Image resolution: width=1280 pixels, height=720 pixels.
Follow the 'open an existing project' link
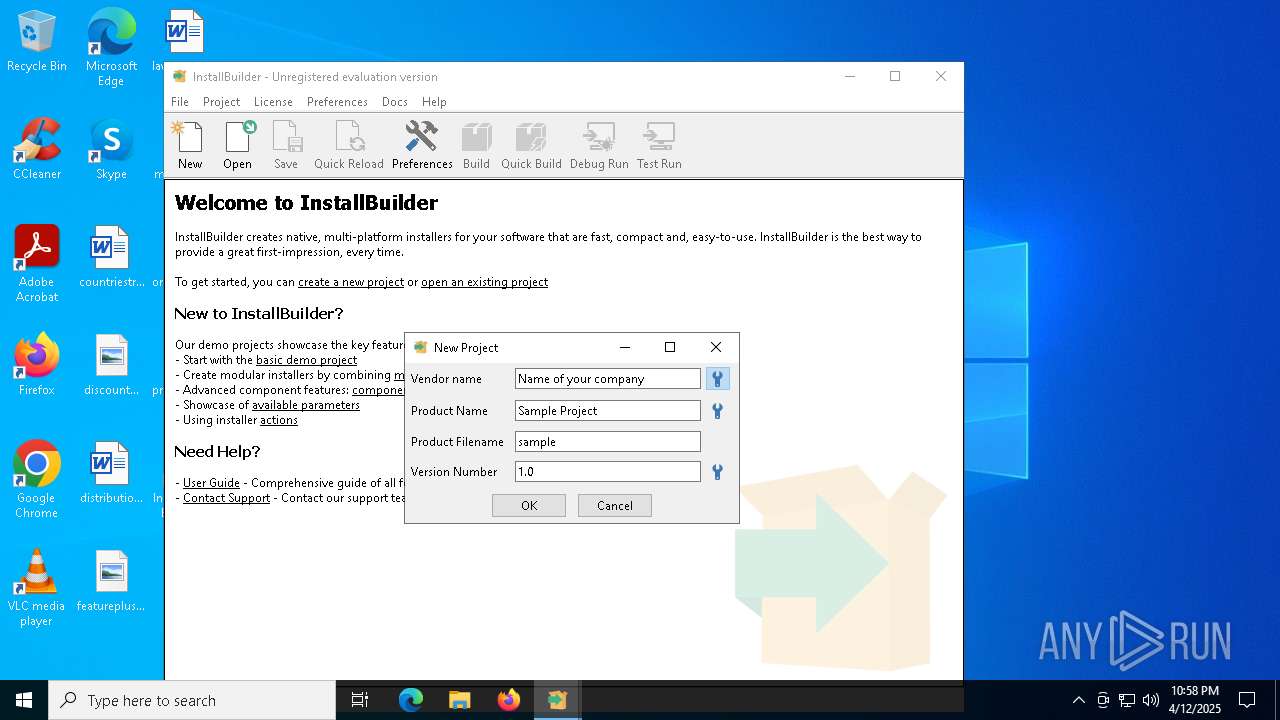(484, 283)
